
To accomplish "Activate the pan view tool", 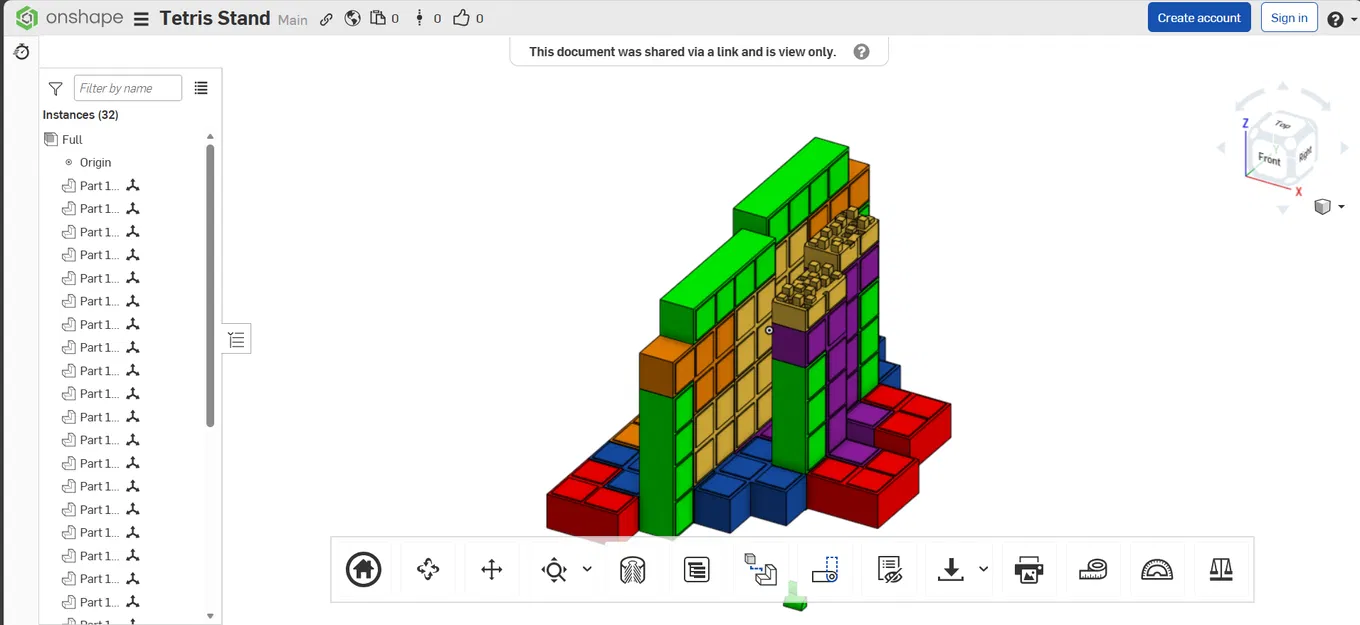I will 491,569.
